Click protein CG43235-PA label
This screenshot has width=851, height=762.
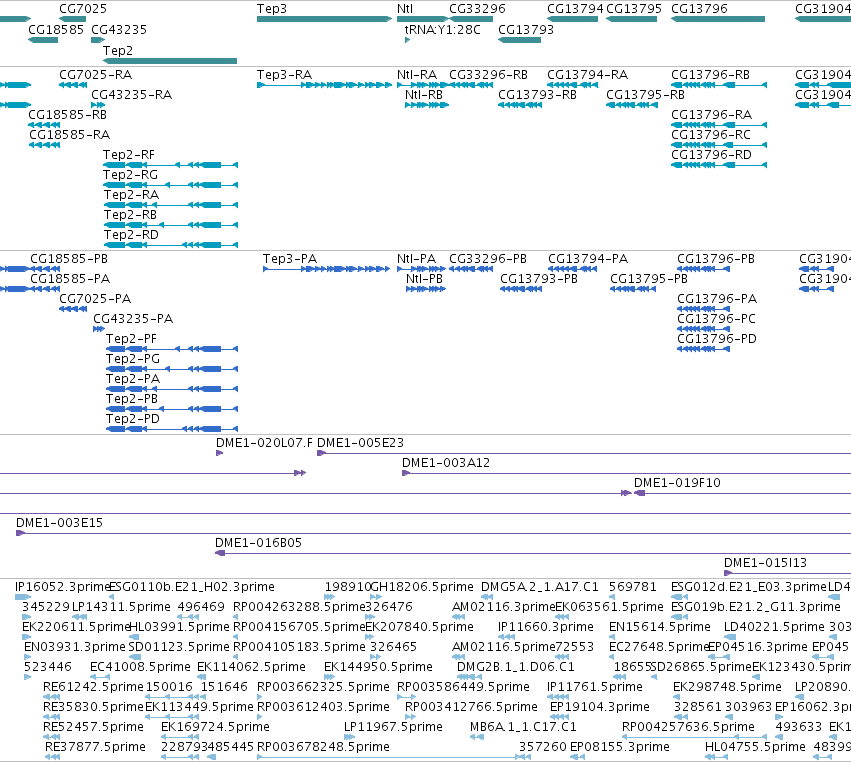133,319
